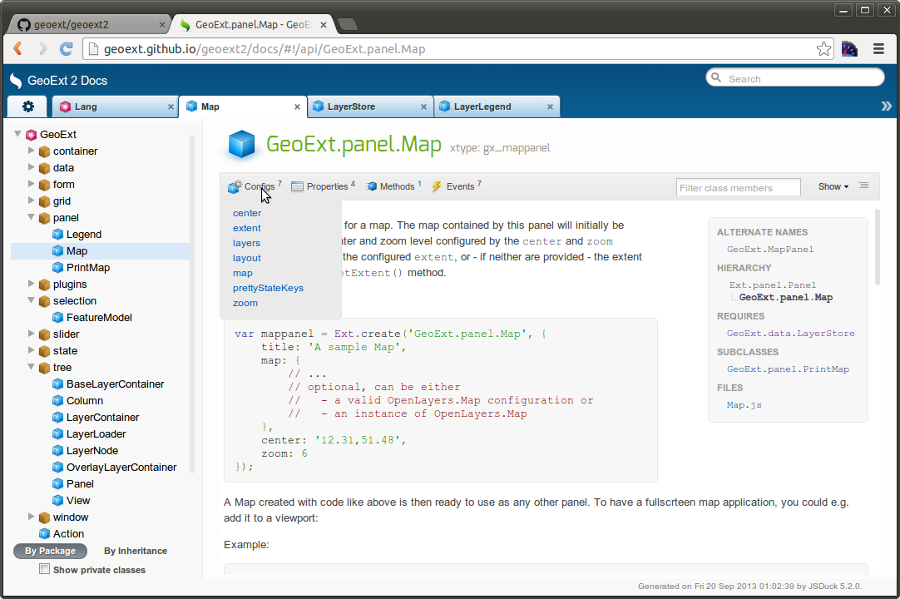The image size is (900, 599).
Task: Open the settings gear tab
Action: tap(28, 107)
